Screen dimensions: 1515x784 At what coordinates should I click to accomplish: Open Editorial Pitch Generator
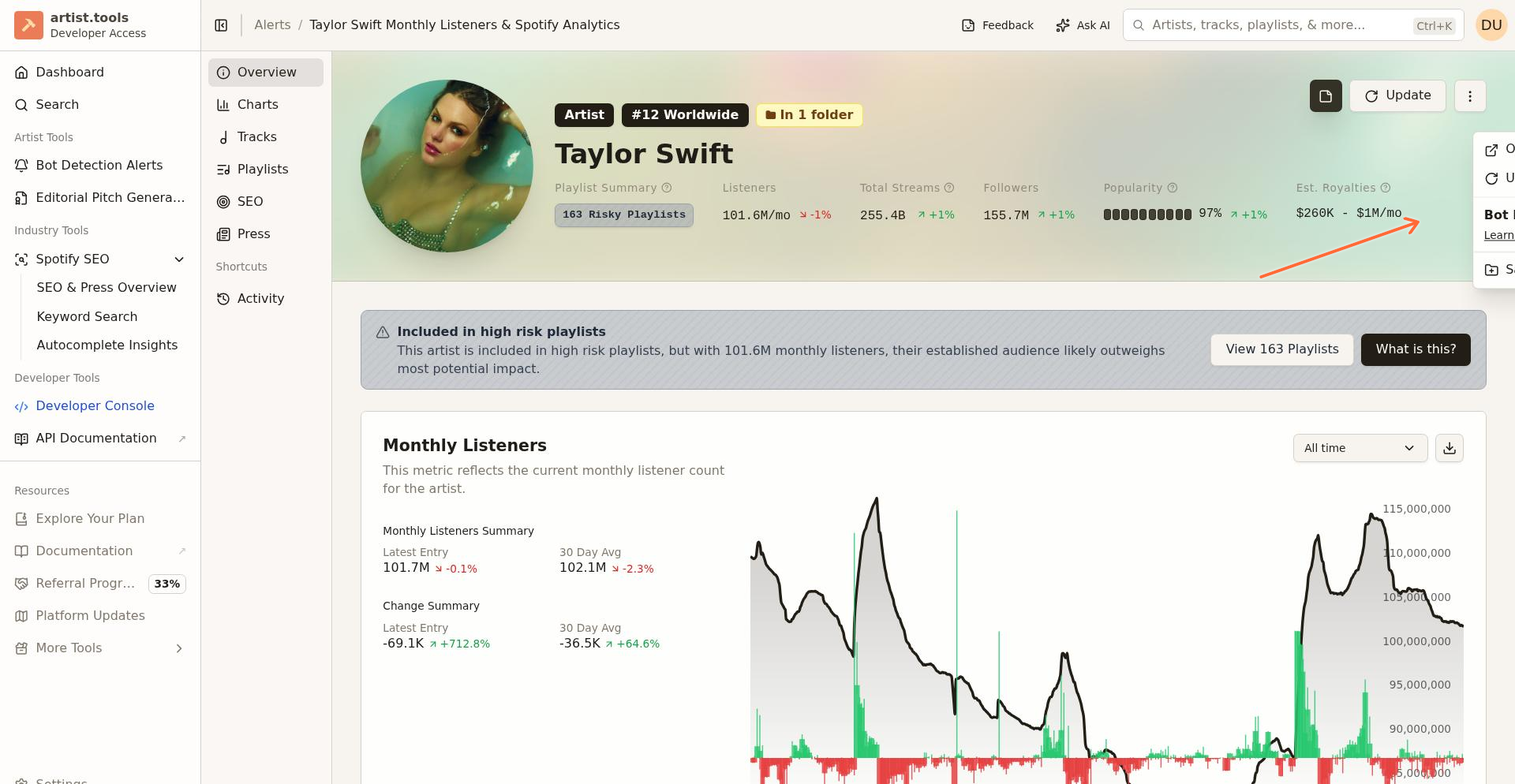point(100,198)
